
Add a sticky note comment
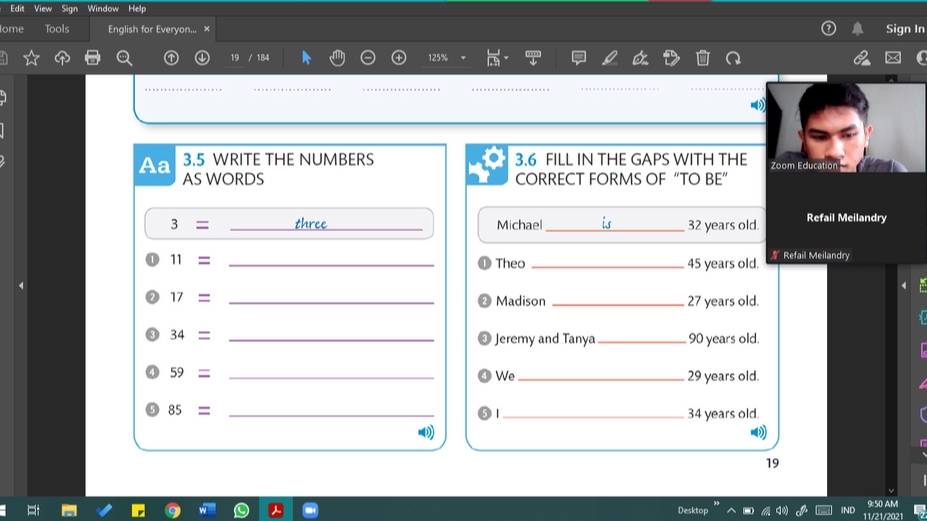click(x=579, y=58)
